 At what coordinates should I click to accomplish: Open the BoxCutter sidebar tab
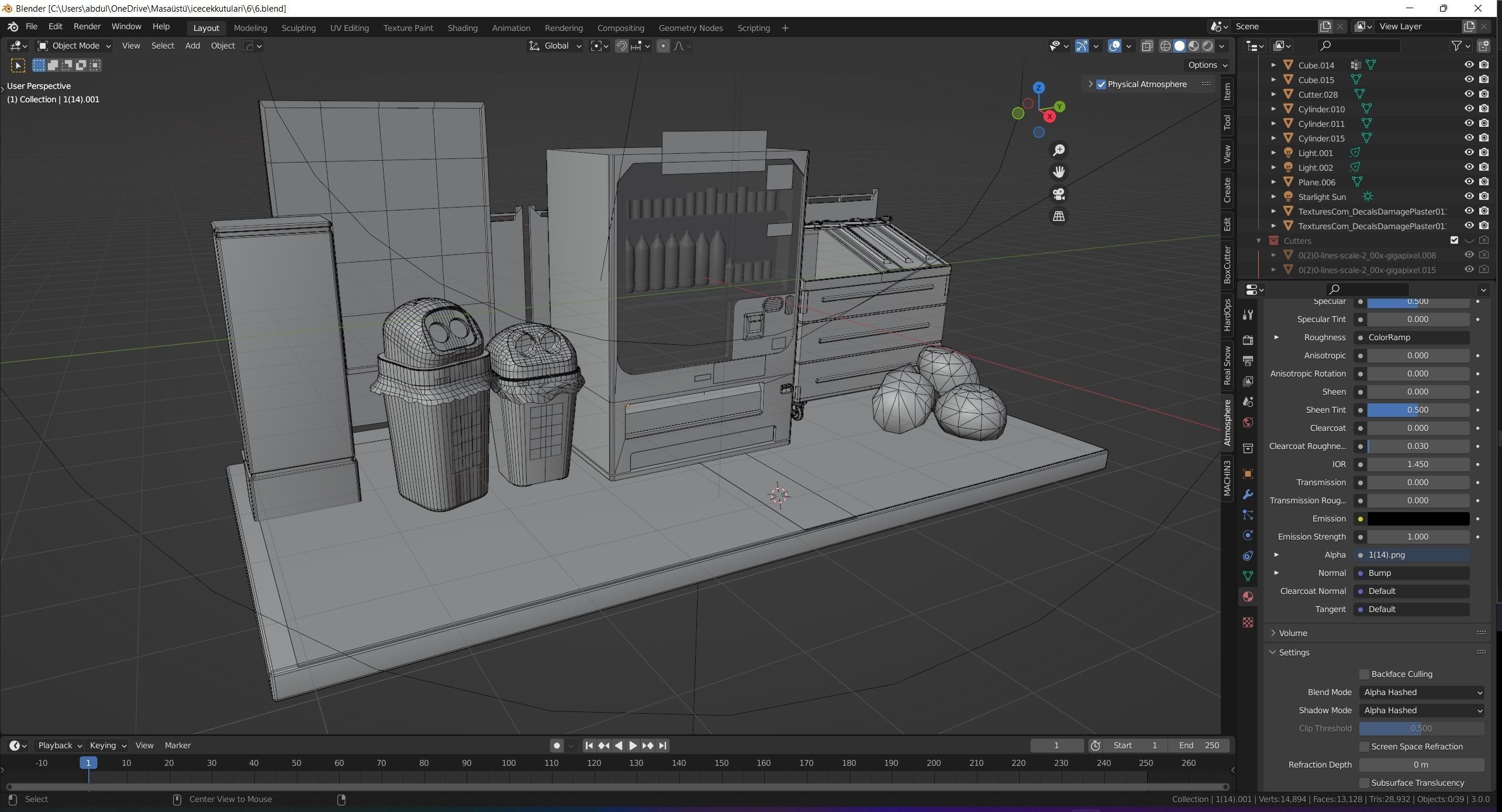(1227, 264)
